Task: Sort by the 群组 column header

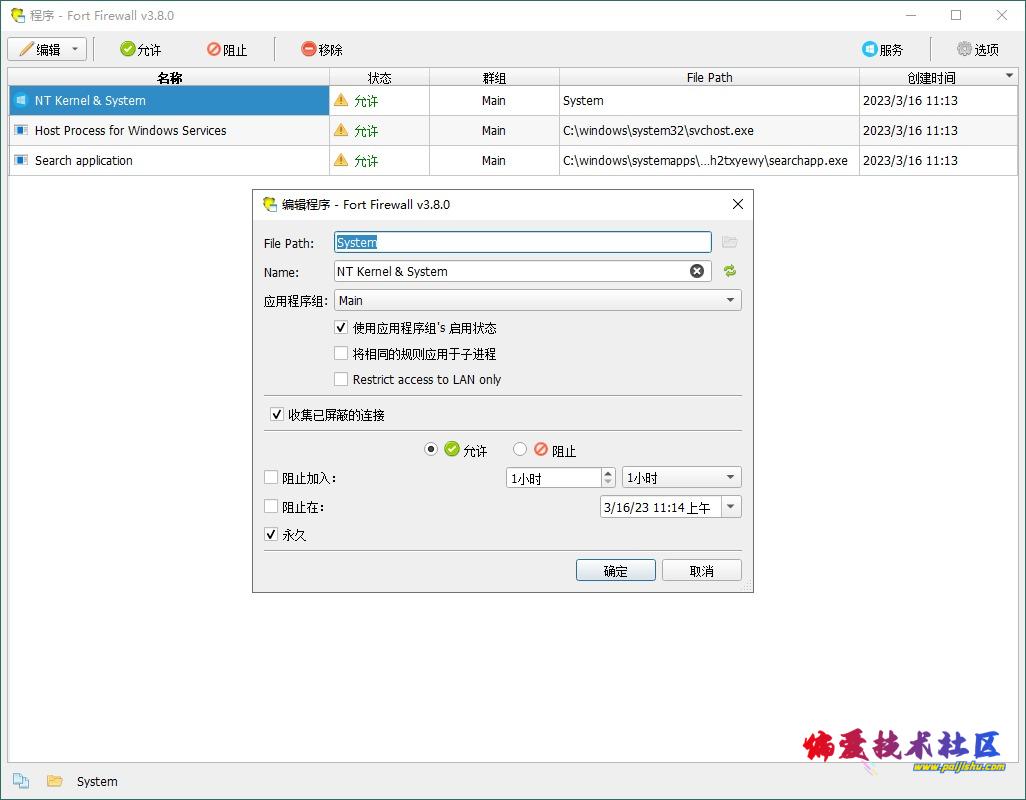Action: point(494,78)
